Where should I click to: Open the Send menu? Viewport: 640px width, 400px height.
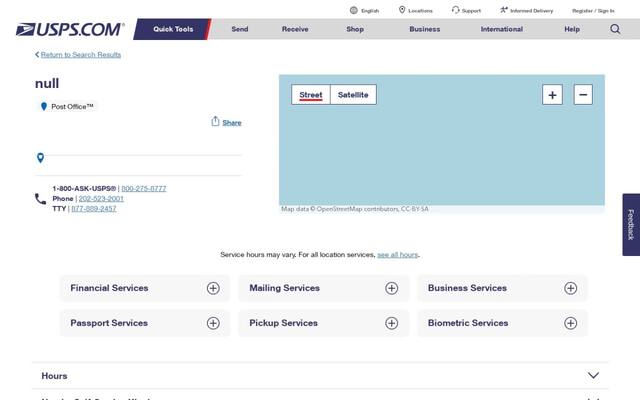(240, 29)
